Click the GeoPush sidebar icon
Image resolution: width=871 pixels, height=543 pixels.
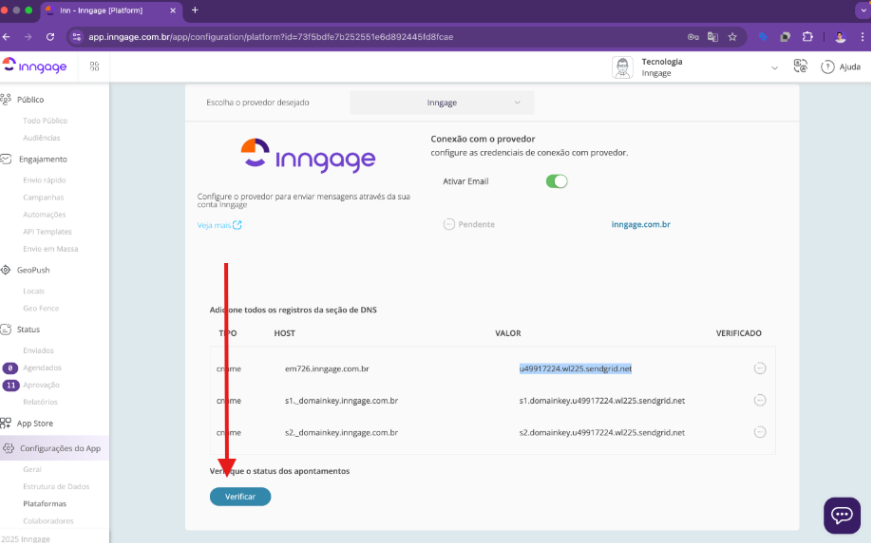click(7, 270)
